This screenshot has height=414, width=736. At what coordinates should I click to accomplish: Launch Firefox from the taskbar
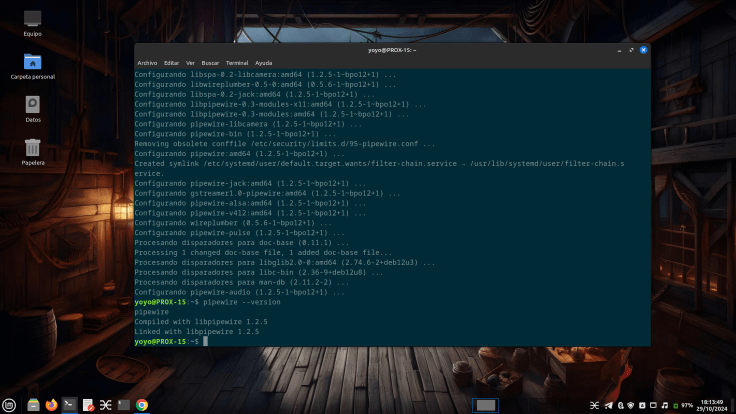51,405
